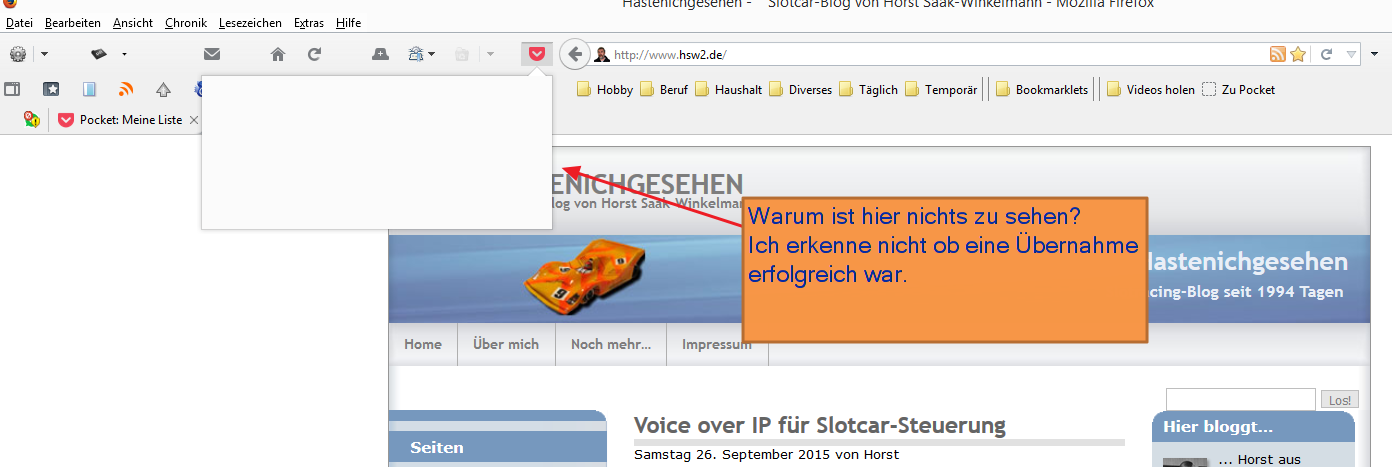Reload using URL bar refresh icon
Viewport: 1392px width, 467px height.
[x=1327, y=54]
